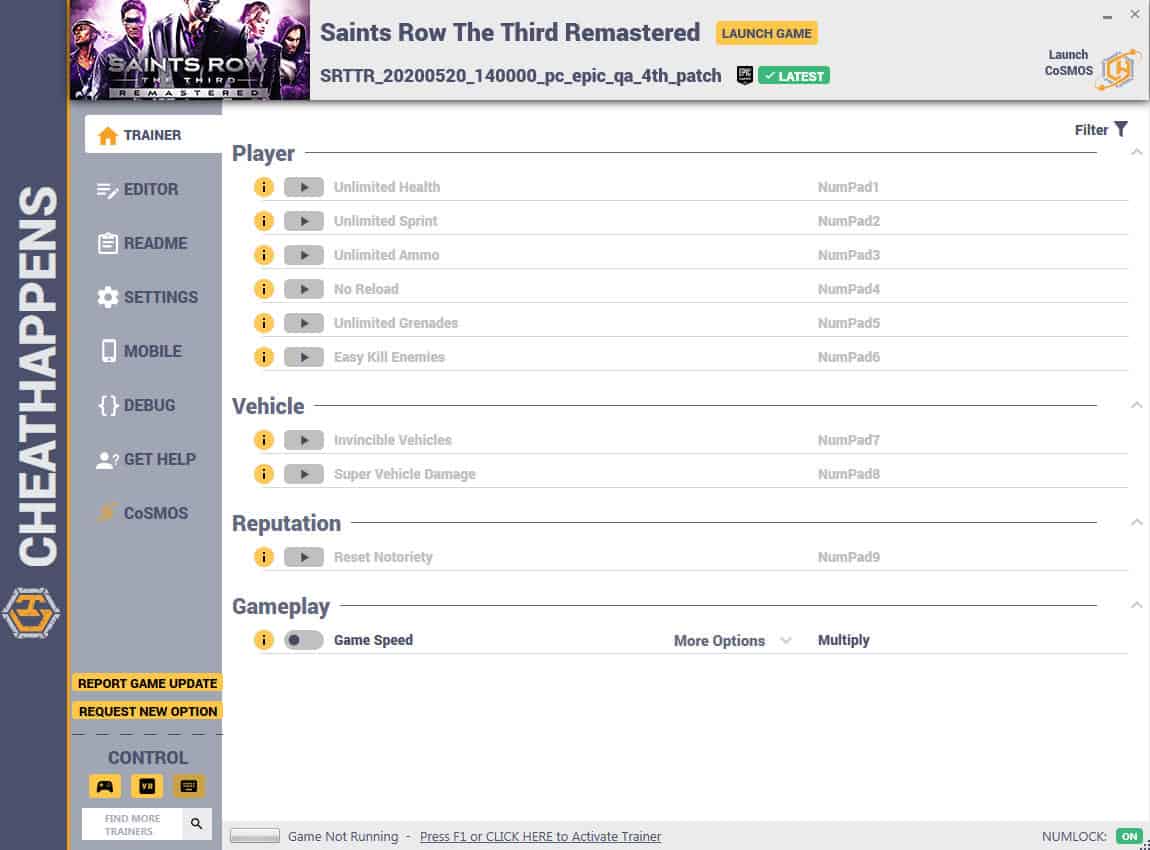
Task: Click the Cheat Happens hexagon logo
Action: click(x=31, y=612)
